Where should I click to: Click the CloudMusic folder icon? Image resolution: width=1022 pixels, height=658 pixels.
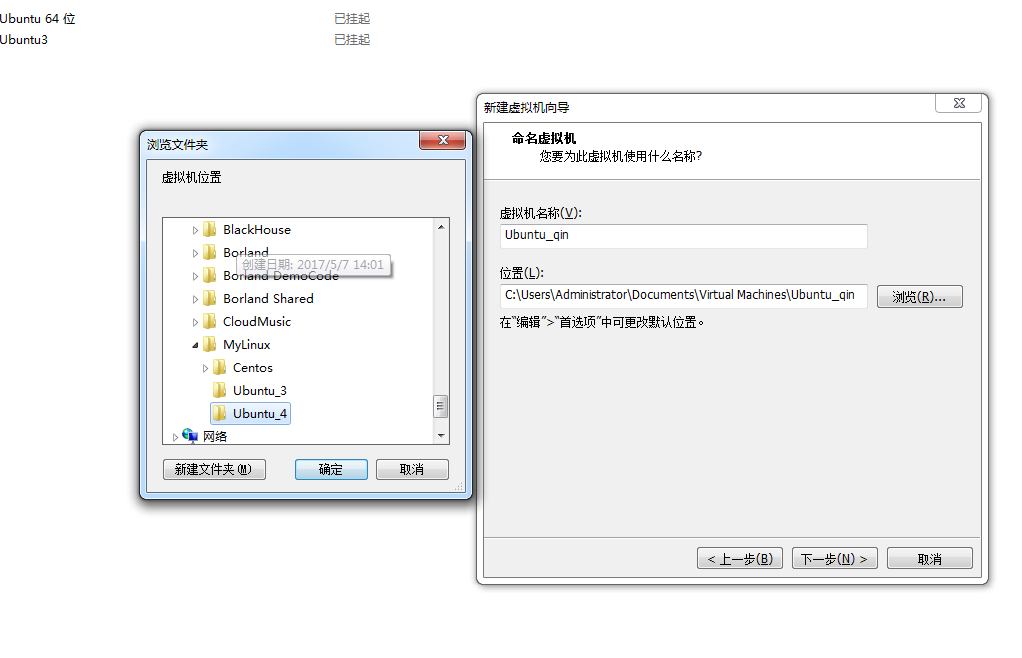pyautogui.click(x=210, y=321)
